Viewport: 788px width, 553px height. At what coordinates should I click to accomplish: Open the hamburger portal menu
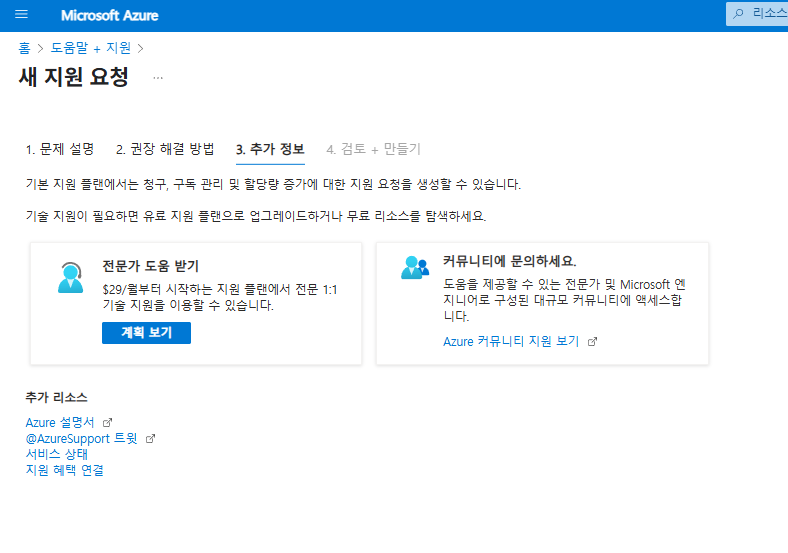21,15
